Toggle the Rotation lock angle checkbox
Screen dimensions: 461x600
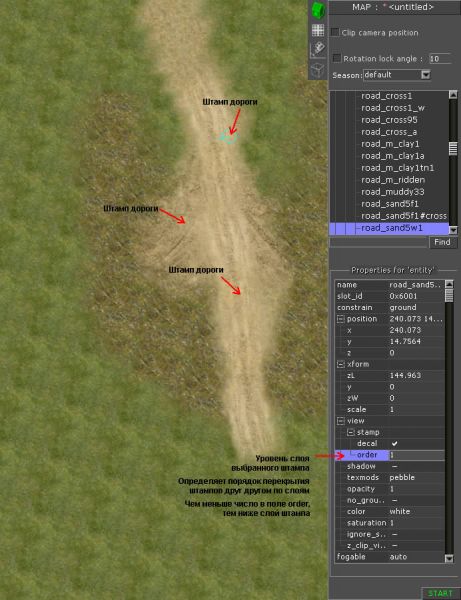[336, 58]
